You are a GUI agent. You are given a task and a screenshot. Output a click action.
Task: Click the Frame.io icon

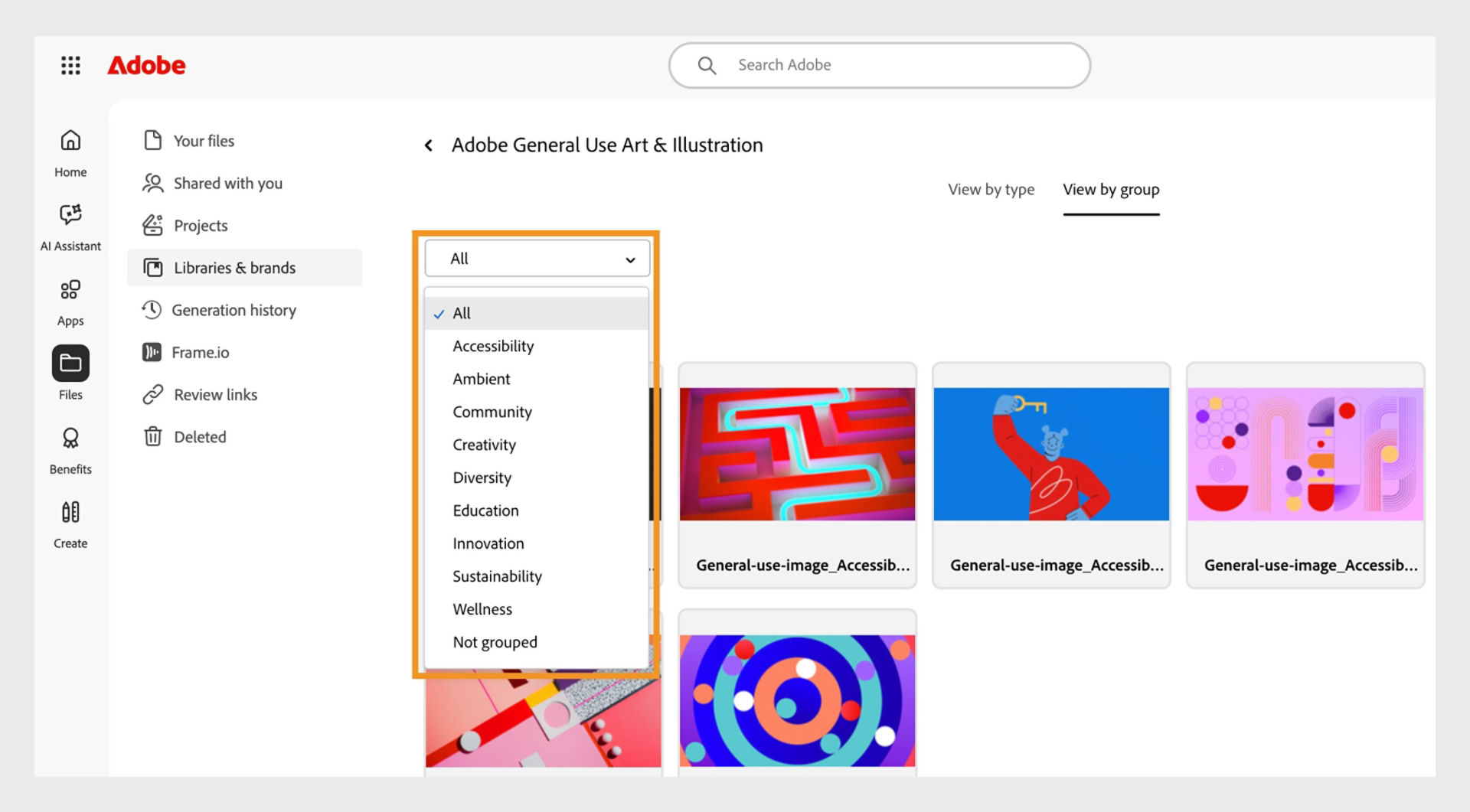(152, 352)
